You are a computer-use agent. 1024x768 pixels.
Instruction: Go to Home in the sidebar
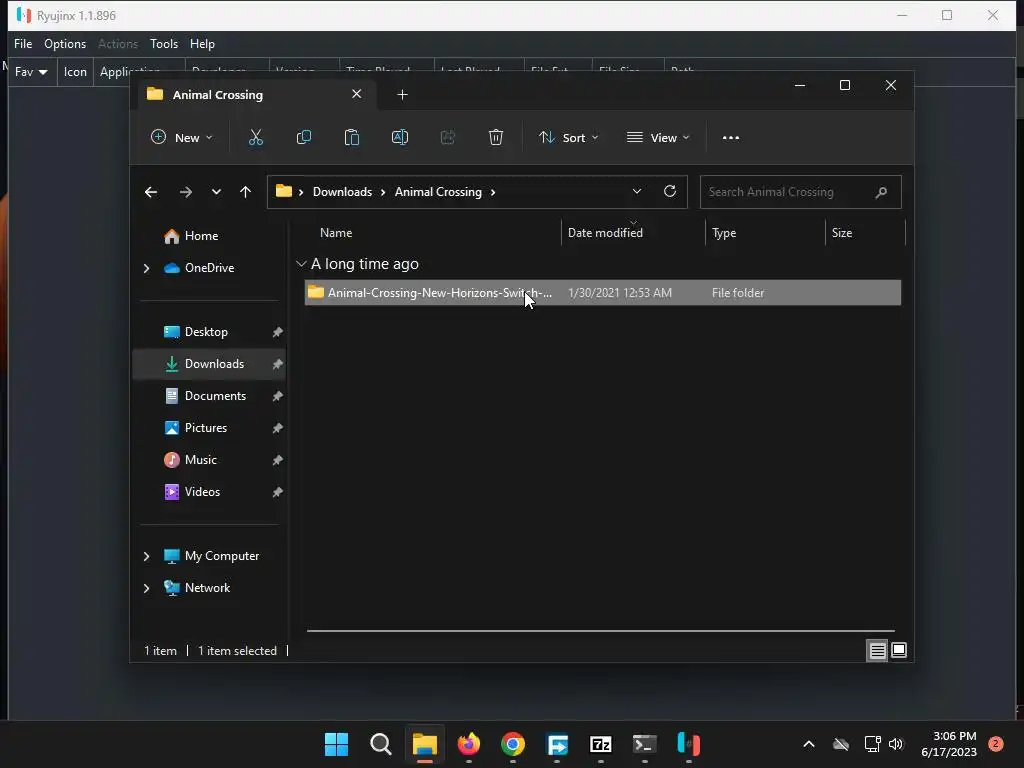(x=201, y=236)
